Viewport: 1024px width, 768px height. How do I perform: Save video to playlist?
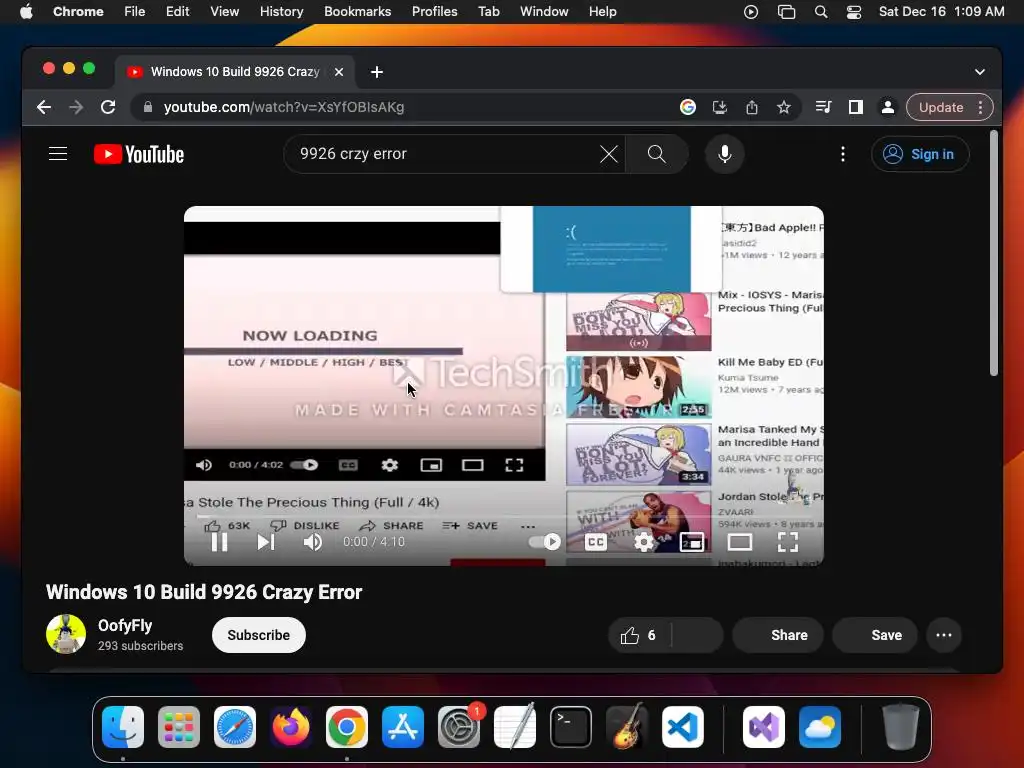point(875,635)
